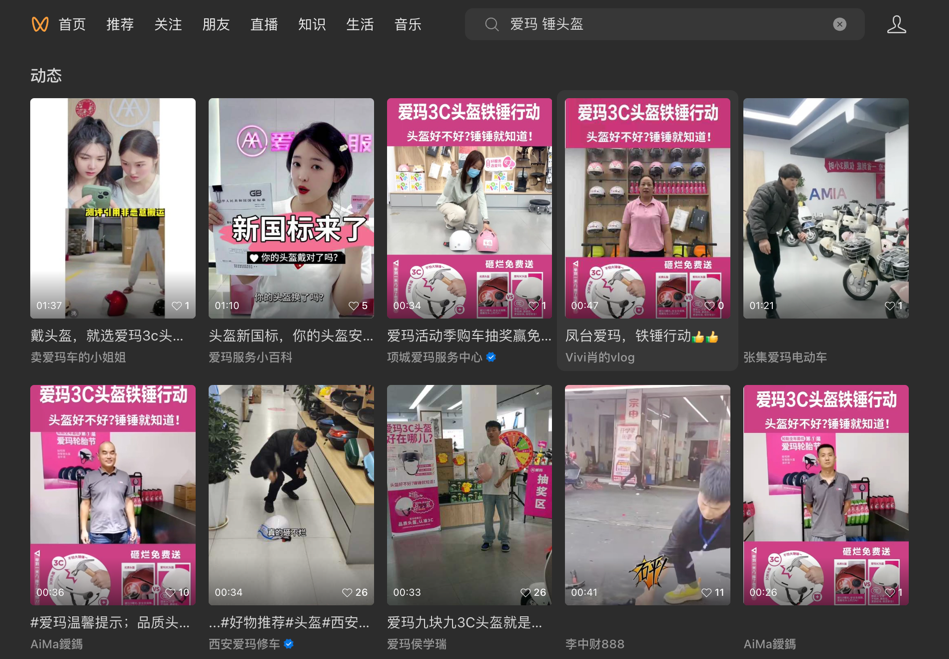
Task: Open title #爱玛温馨提示；品质头...
Action: coord(110,623)
